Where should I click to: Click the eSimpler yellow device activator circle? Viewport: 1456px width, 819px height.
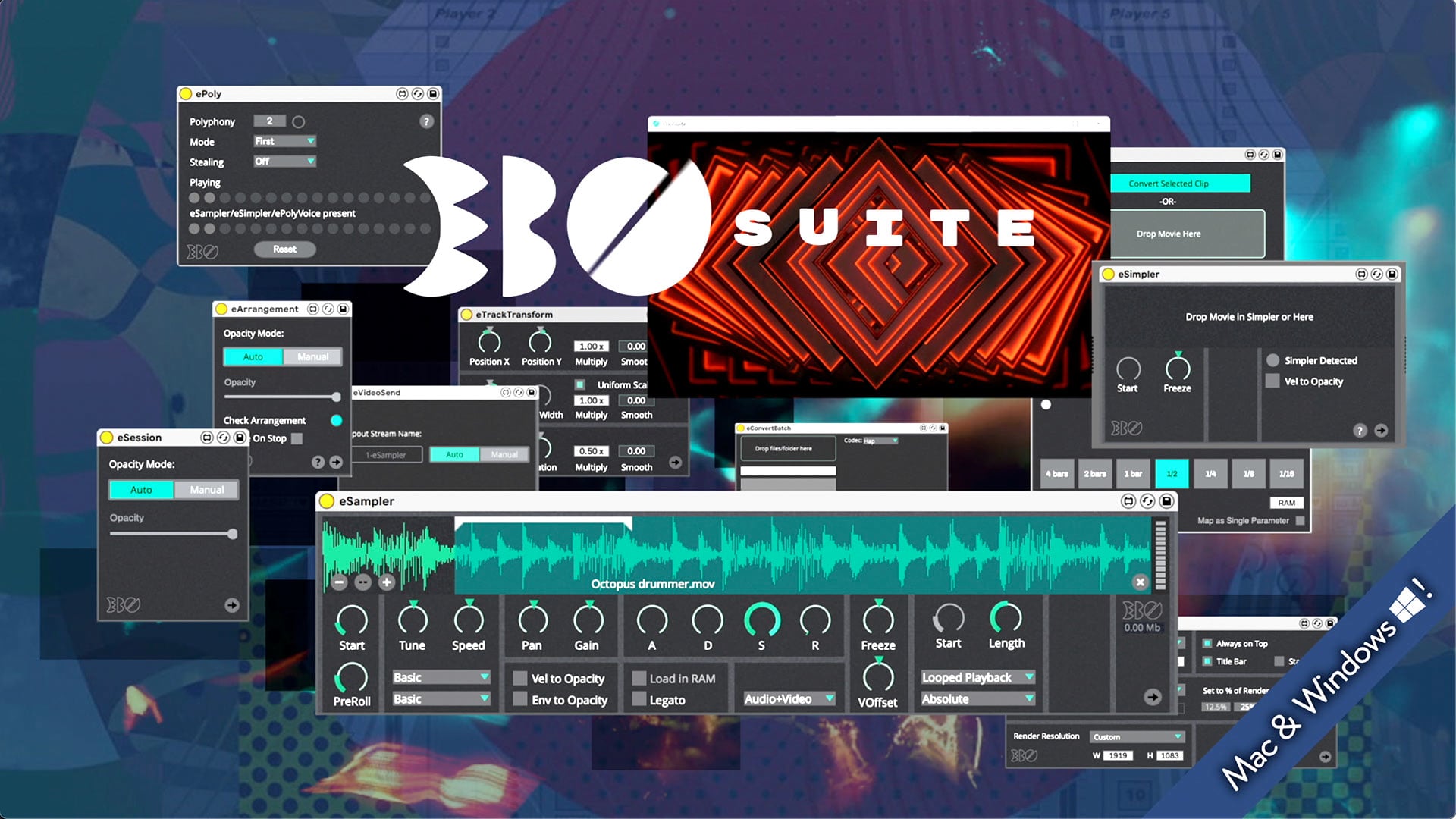(x=1109, y=275)
